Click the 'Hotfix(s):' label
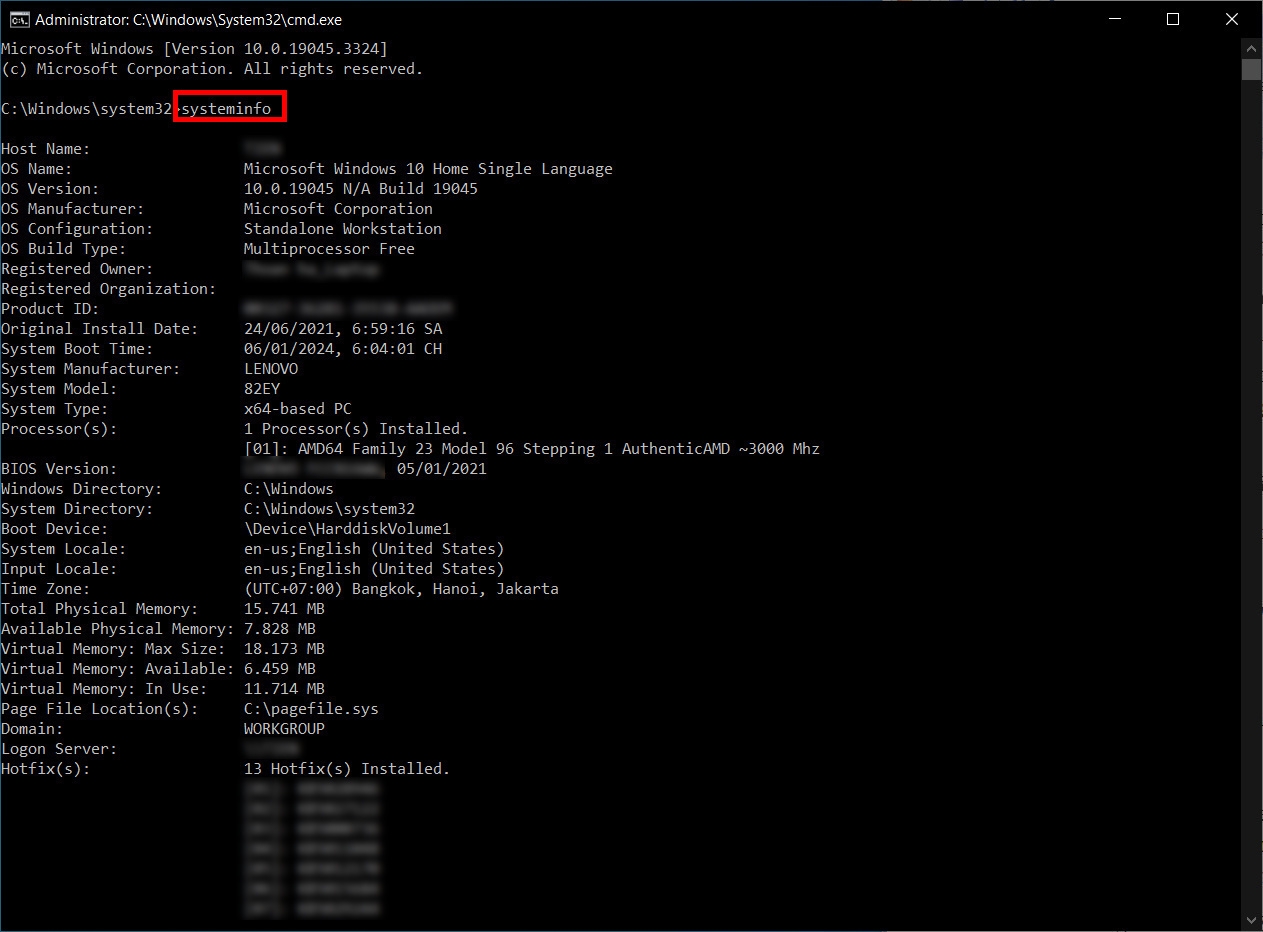1263x932 pixels. 46,769
